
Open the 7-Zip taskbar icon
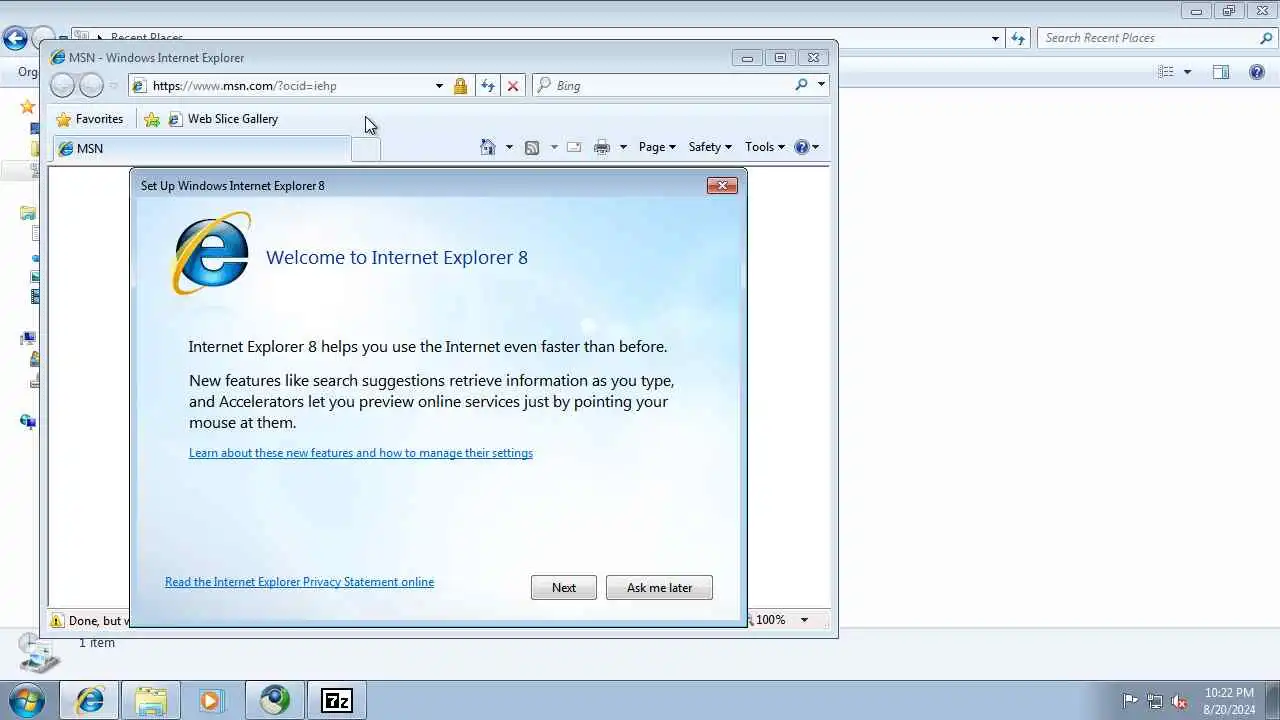point(336,700)
